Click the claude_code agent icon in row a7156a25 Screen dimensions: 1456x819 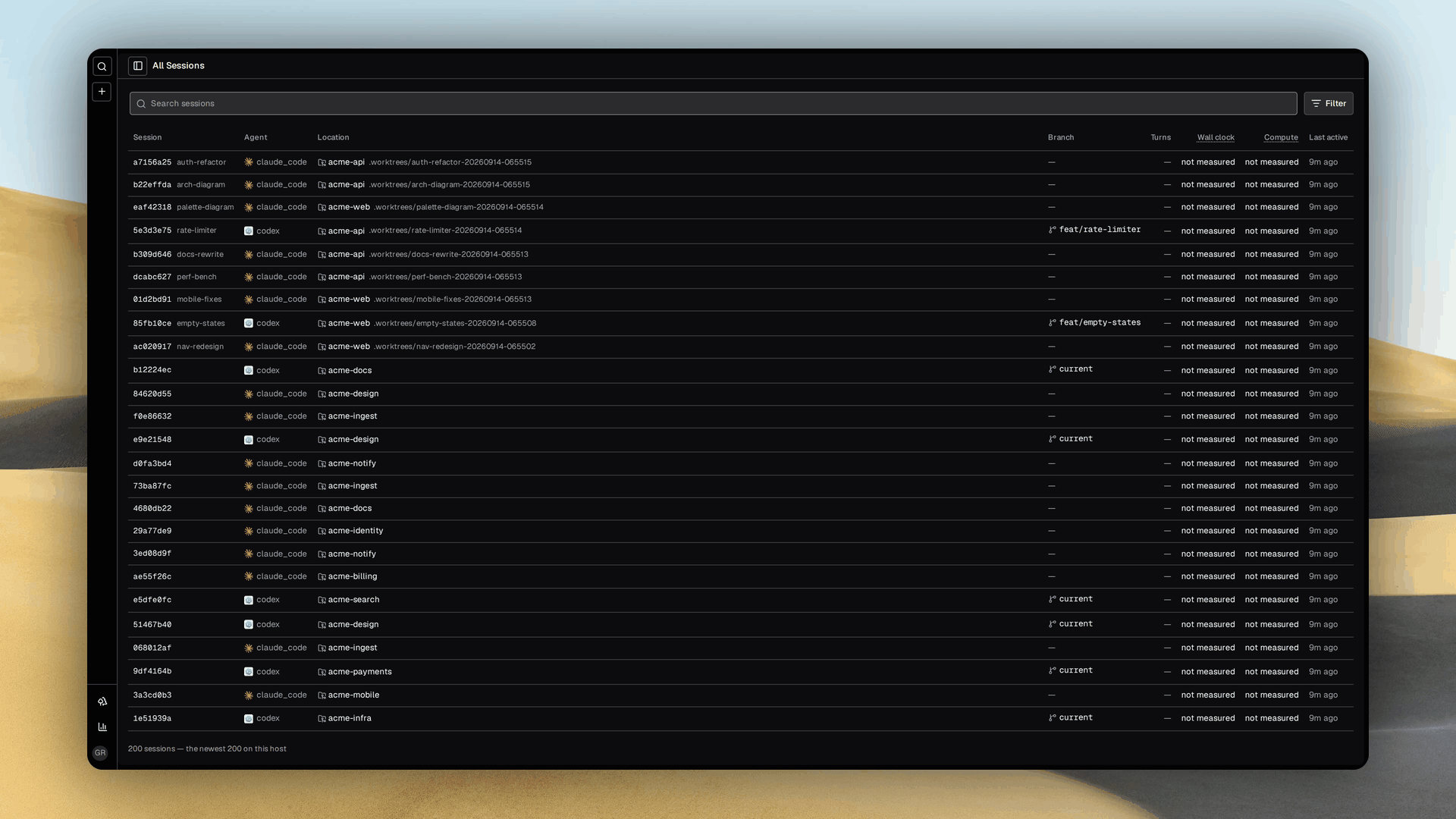point(249,162)
